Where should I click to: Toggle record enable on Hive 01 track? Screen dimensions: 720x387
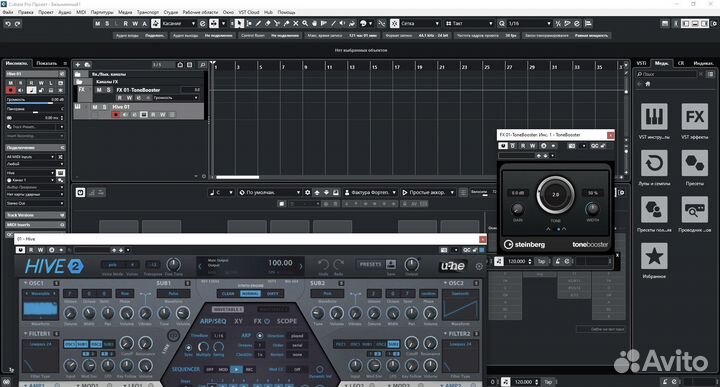click(115, 114)
